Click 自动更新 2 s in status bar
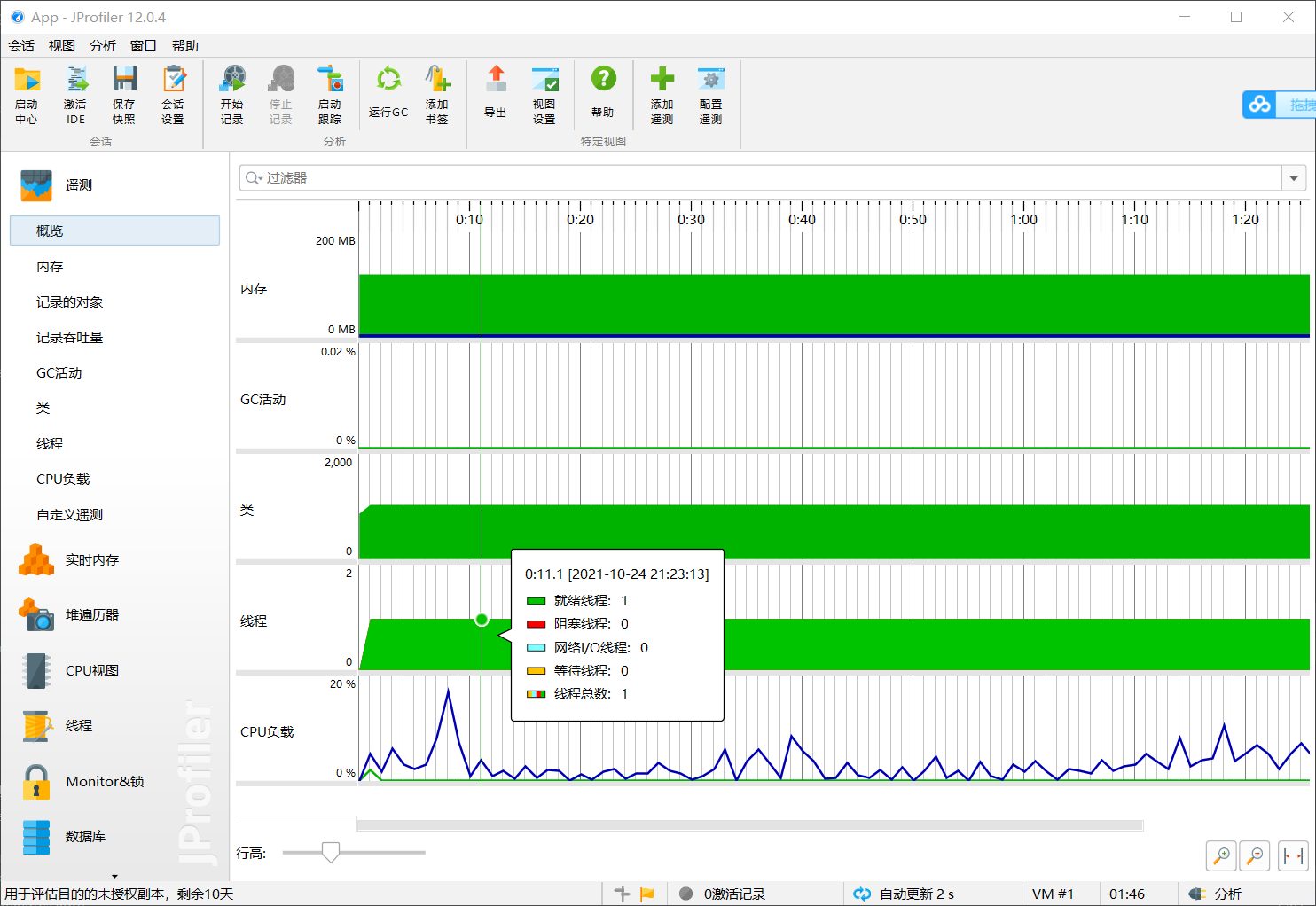1316x906 pixels. (x=905, y=894)
